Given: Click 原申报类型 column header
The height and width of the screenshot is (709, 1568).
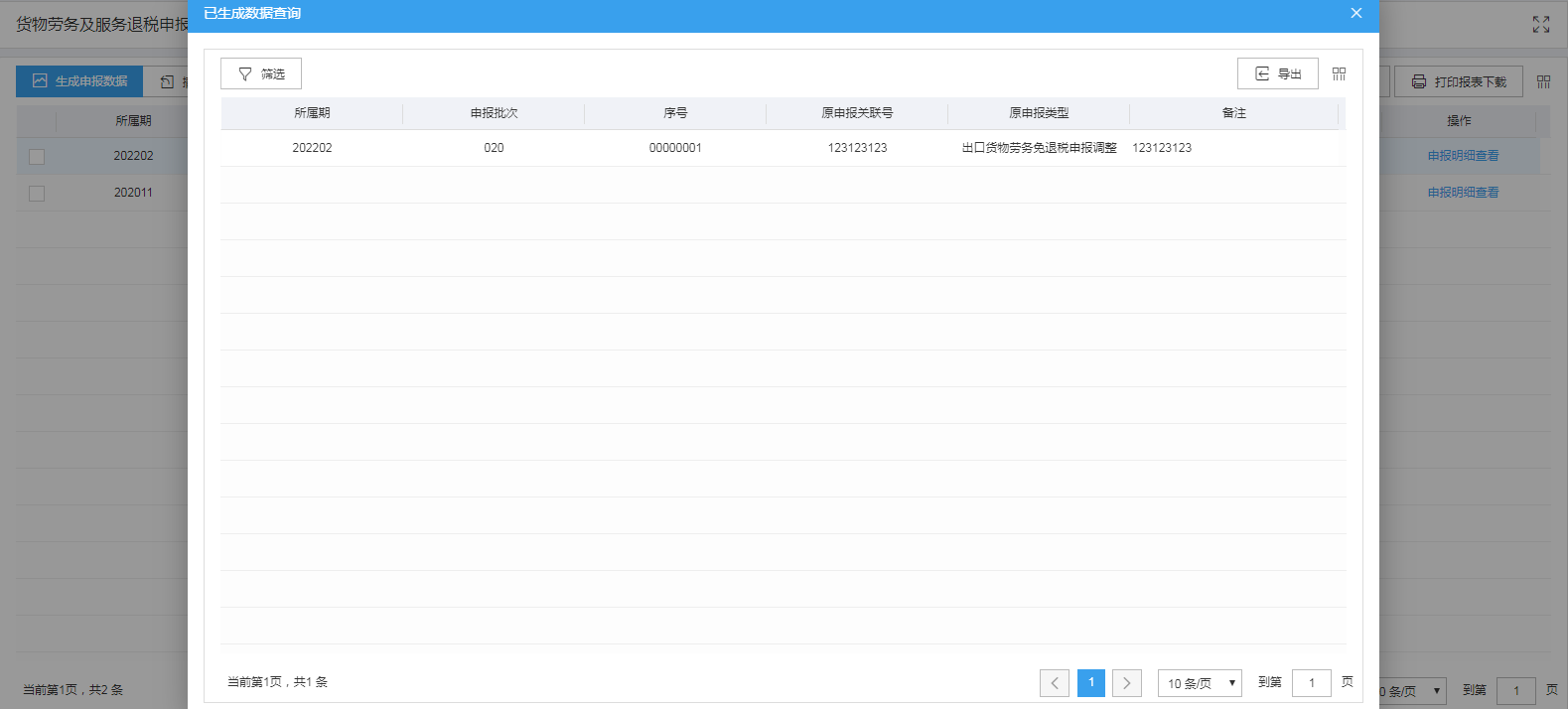Looking at the screenshot, I should (1039, 113).
